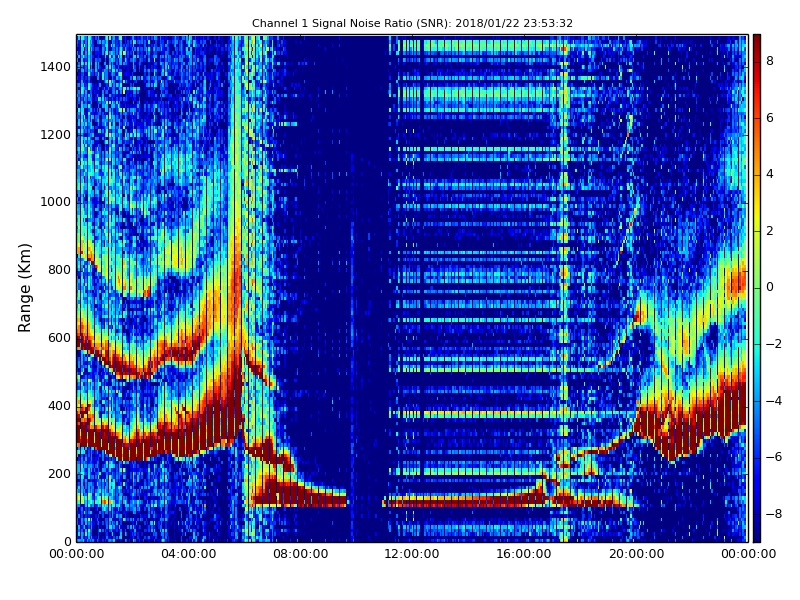
Task: Click the colorbar label 8
Action: (x=770, y=61)
